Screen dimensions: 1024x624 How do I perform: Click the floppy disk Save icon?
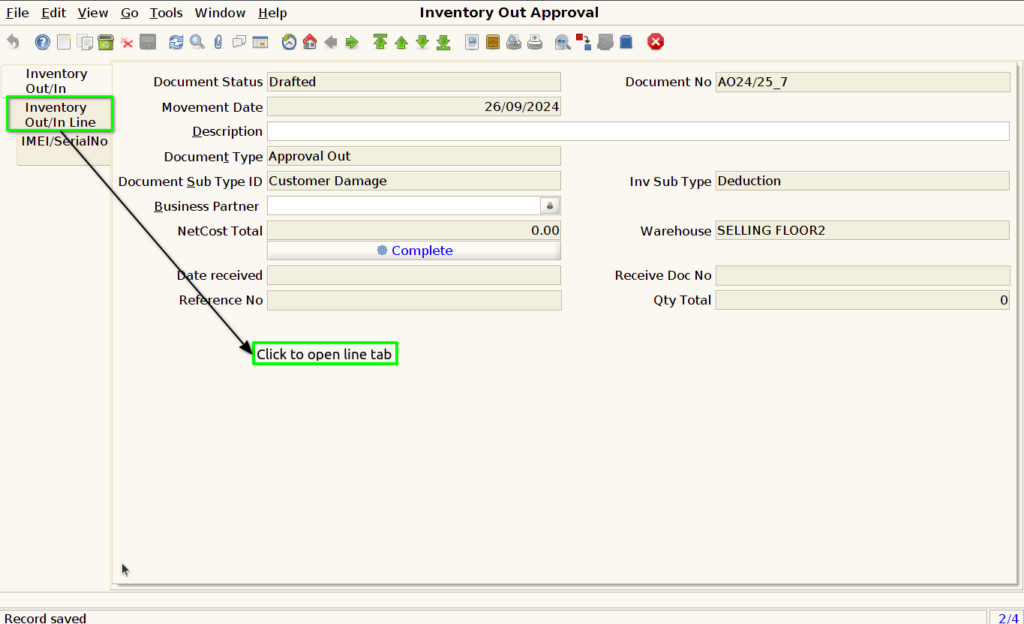pyautogui.click(x=148, y=42)
